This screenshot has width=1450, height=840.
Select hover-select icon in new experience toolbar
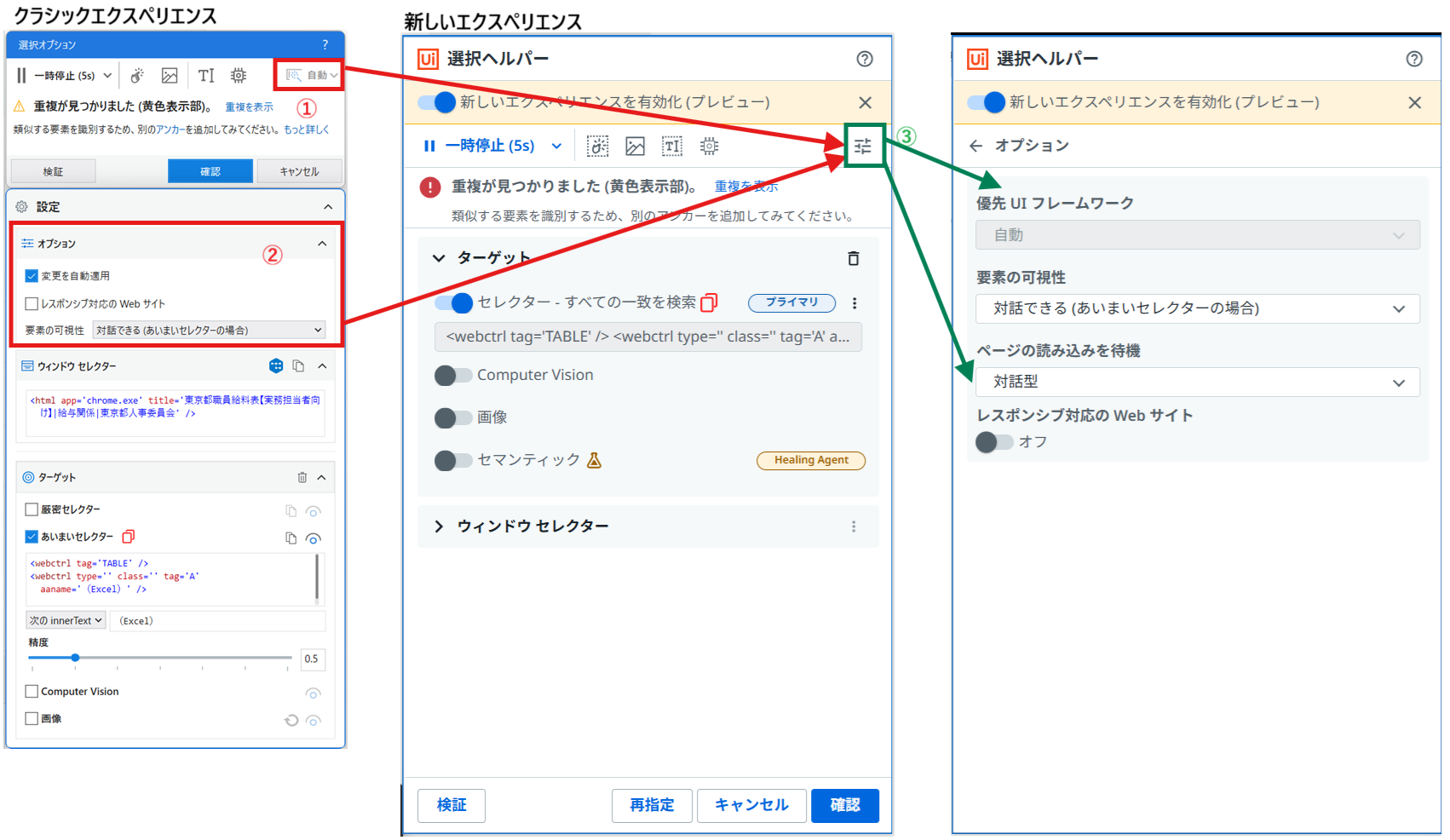tap(598, 147)
